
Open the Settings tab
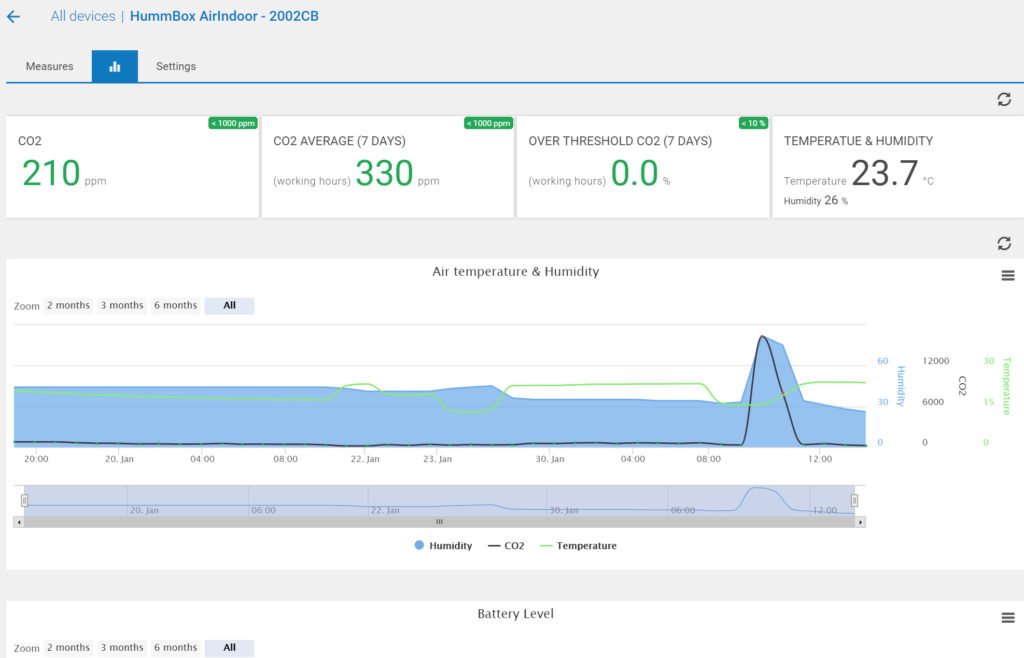[x=176, y=66]
